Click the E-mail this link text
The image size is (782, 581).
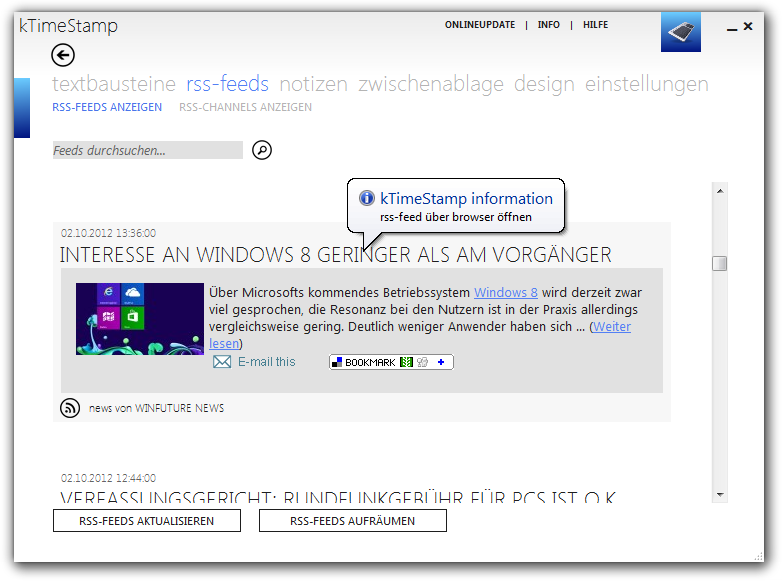(x=267, y=362)
